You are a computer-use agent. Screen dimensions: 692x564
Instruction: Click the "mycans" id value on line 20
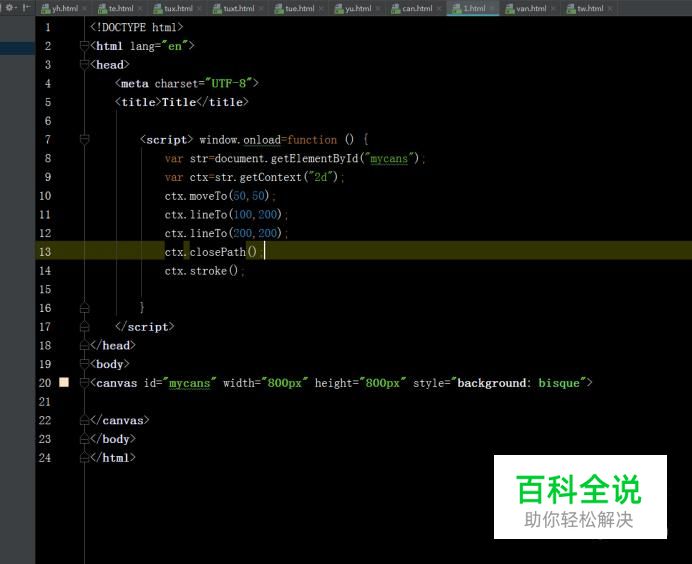pos(189,383)
